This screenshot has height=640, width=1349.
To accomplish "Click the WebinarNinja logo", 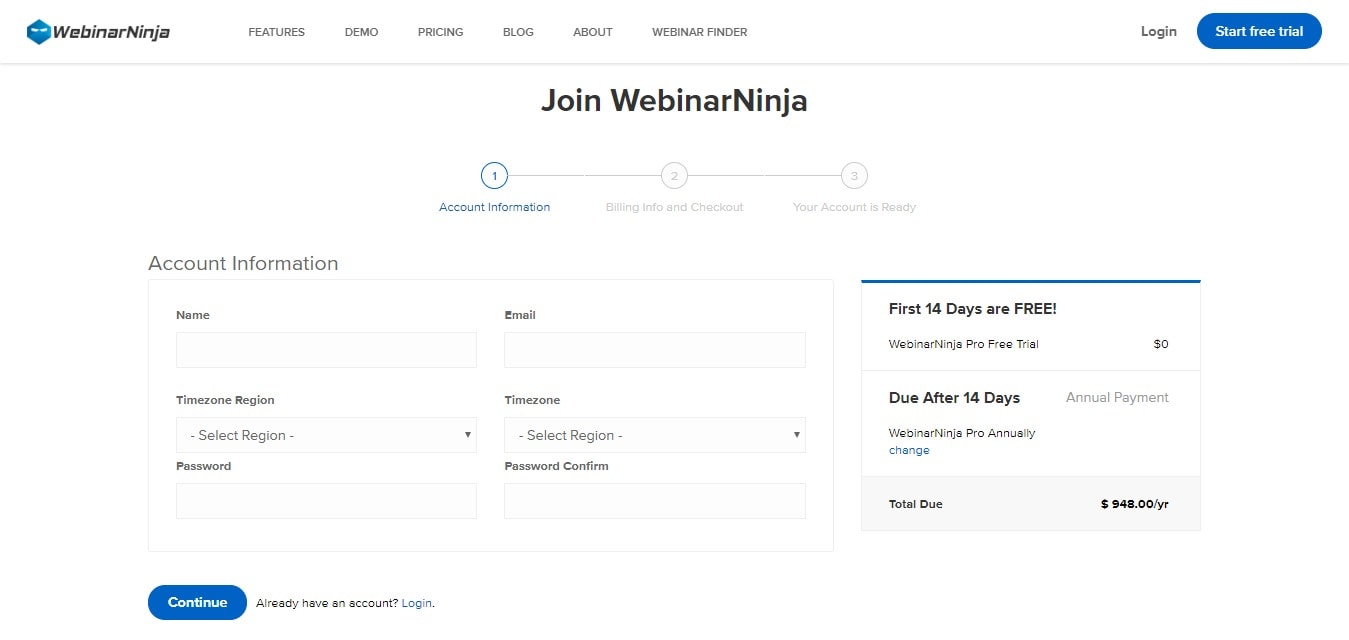I will coord(98,32).
